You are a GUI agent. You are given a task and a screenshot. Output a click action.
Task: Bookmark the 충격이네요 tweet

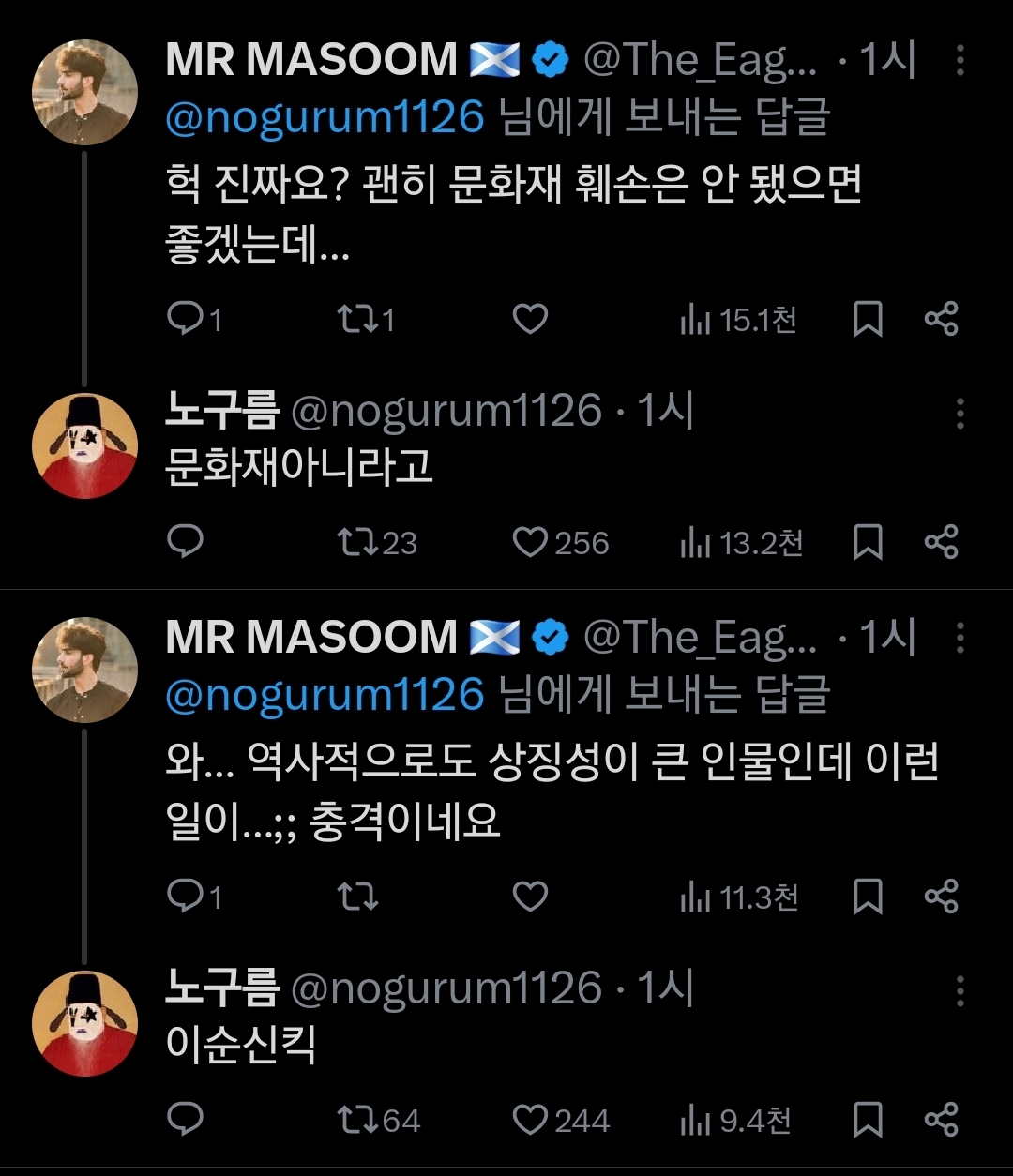[868, 897]
